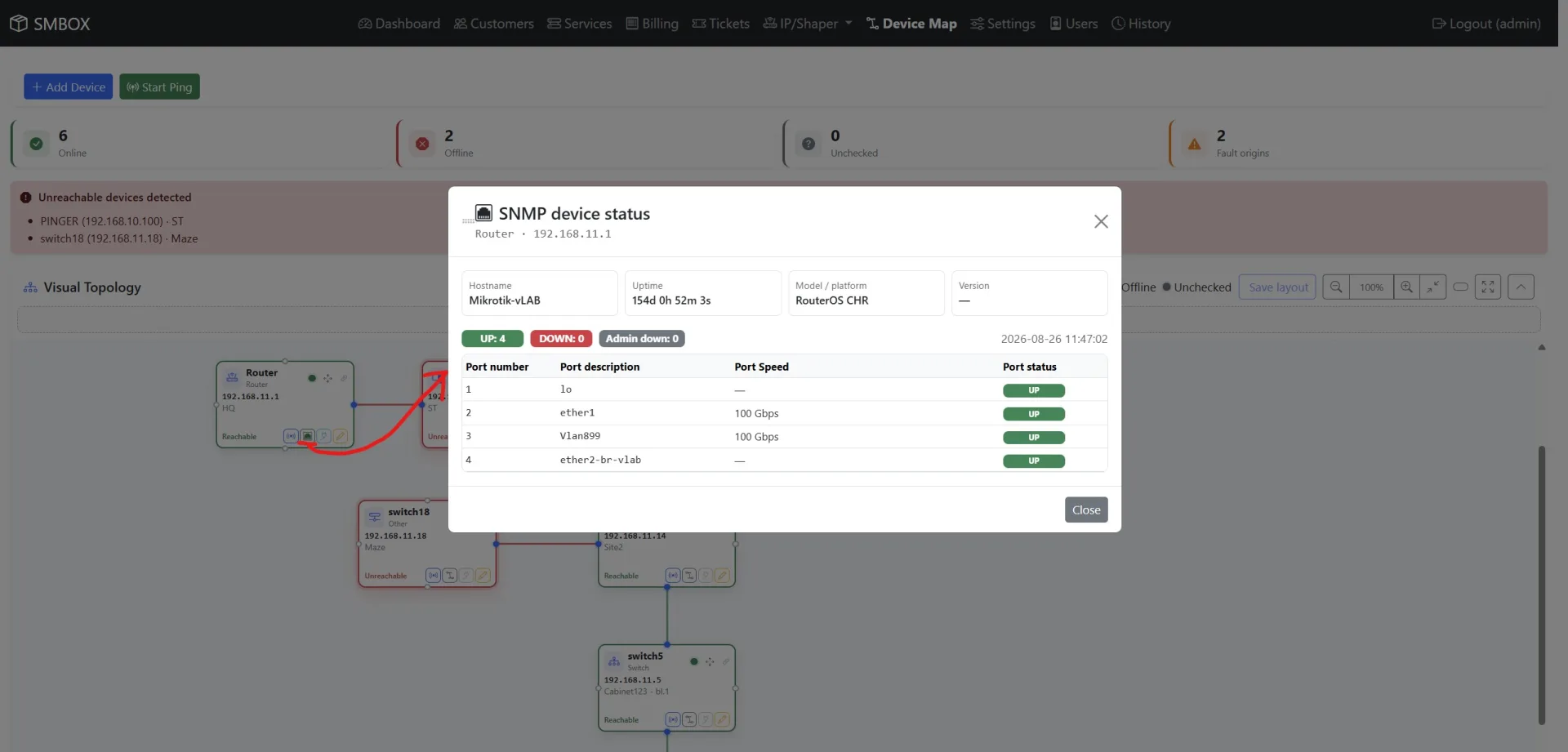Click the switch18 node edit pencil icon
Image resolution: width=1568 pixels, height=752 pixels.
[x=482, y=576]
